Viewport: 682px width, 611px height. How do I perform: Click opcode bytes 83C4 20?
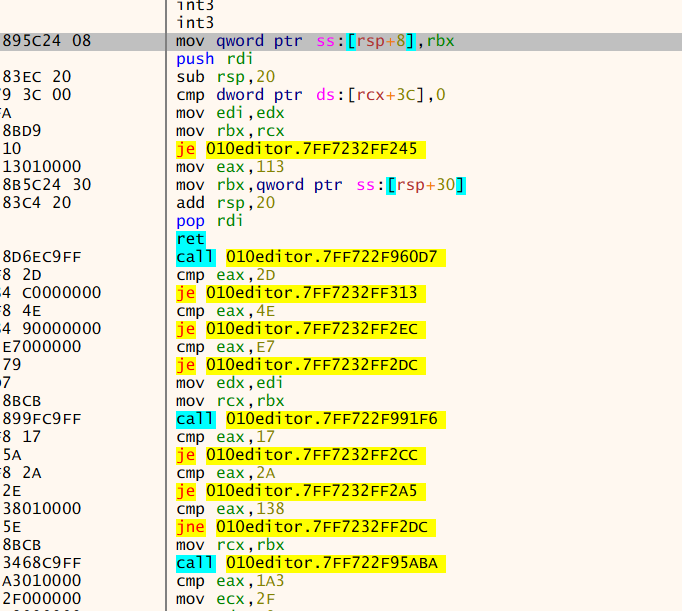(37, 203)
